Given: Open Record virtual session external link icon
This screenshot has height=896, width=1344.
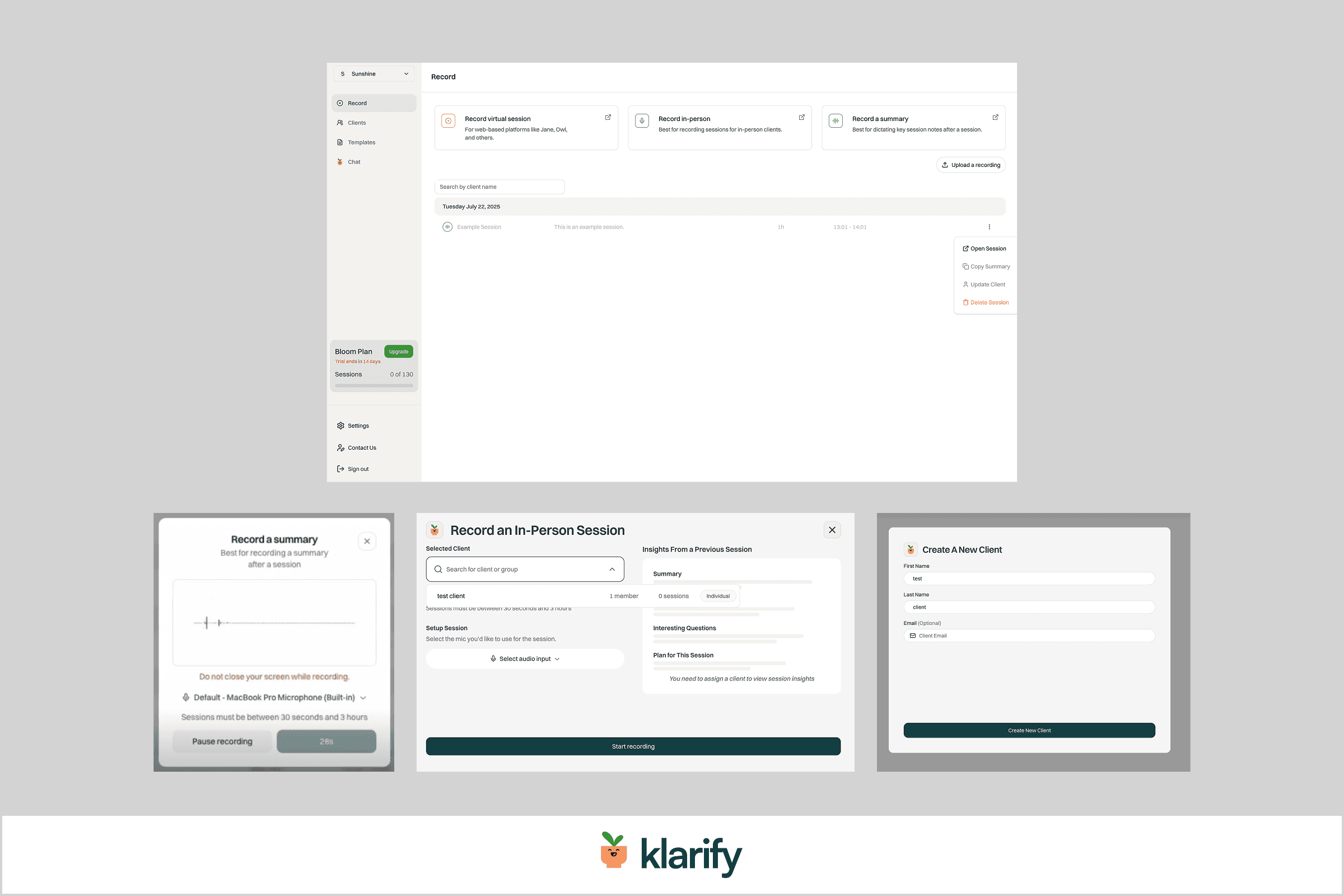Looking at the screenshot, I should coord(608,117).
